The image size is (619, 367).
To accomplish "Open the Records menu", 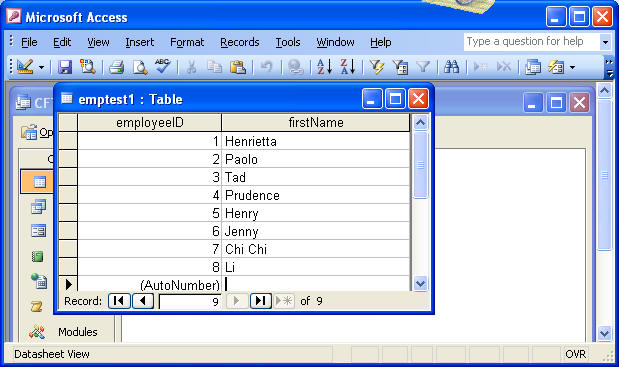I will [x=240, y=42].
